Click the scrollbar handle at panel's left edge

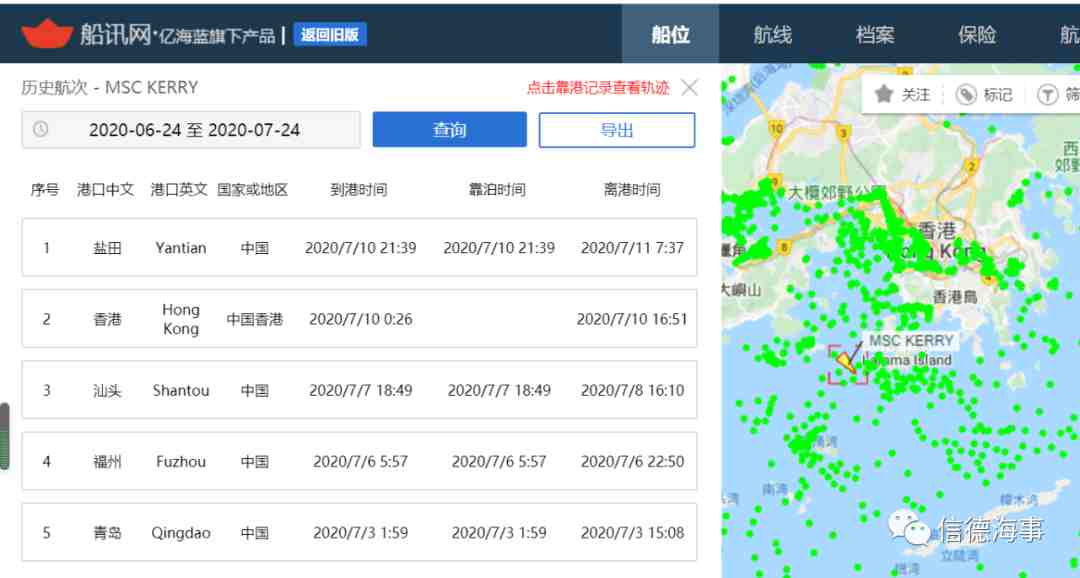click(x=4, y=436)
